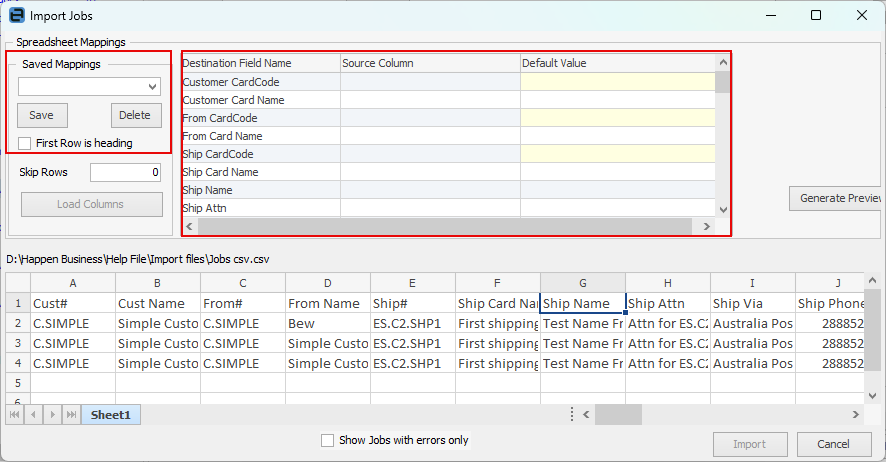The width and height of the screenshot is (886, 462).
Task: Click cell containing Cust#
Action: coord(73,303)
